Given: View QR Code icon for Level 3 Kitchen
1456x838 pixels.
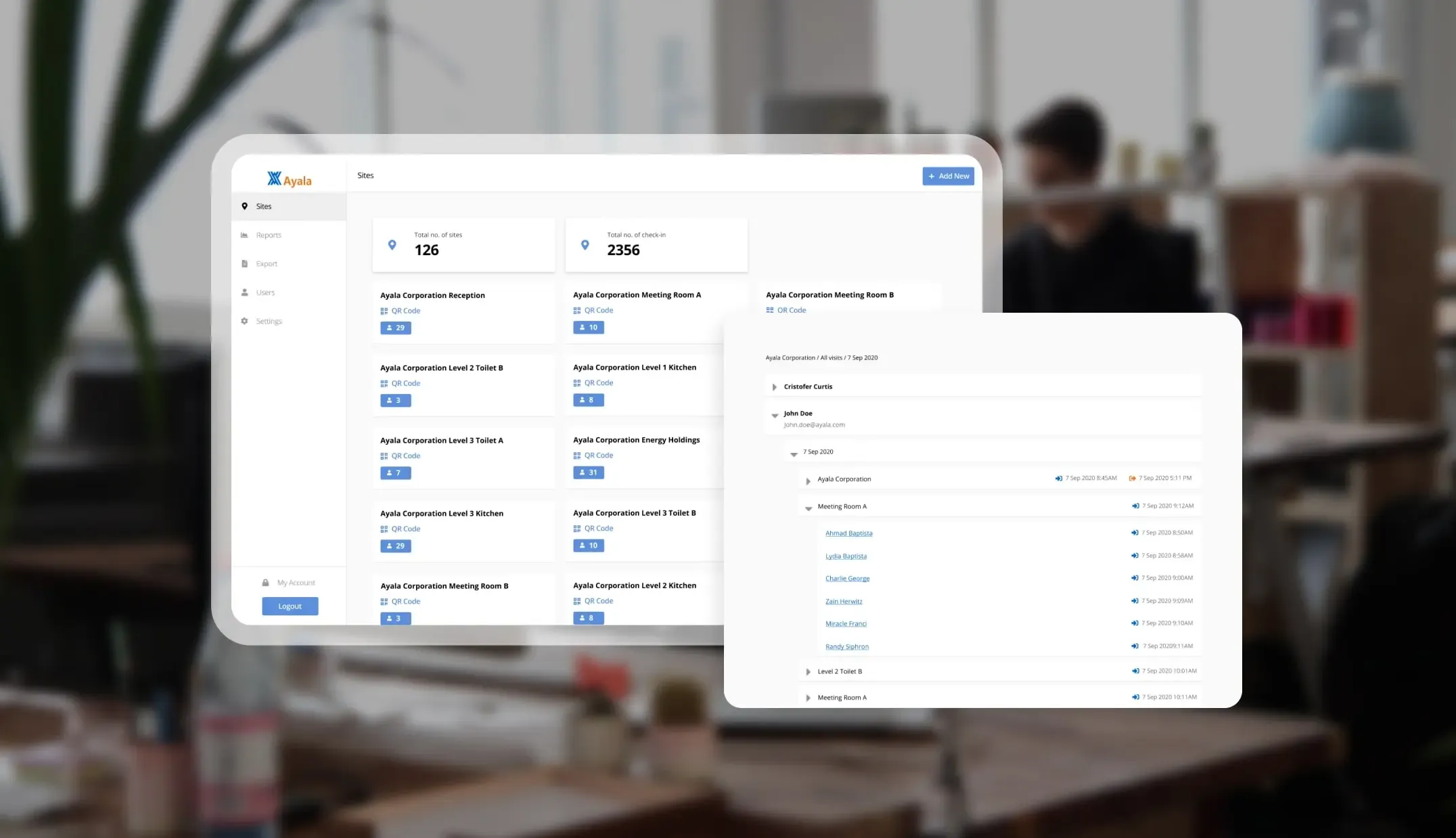Looking at the screenshot, I should click(384, 529).
